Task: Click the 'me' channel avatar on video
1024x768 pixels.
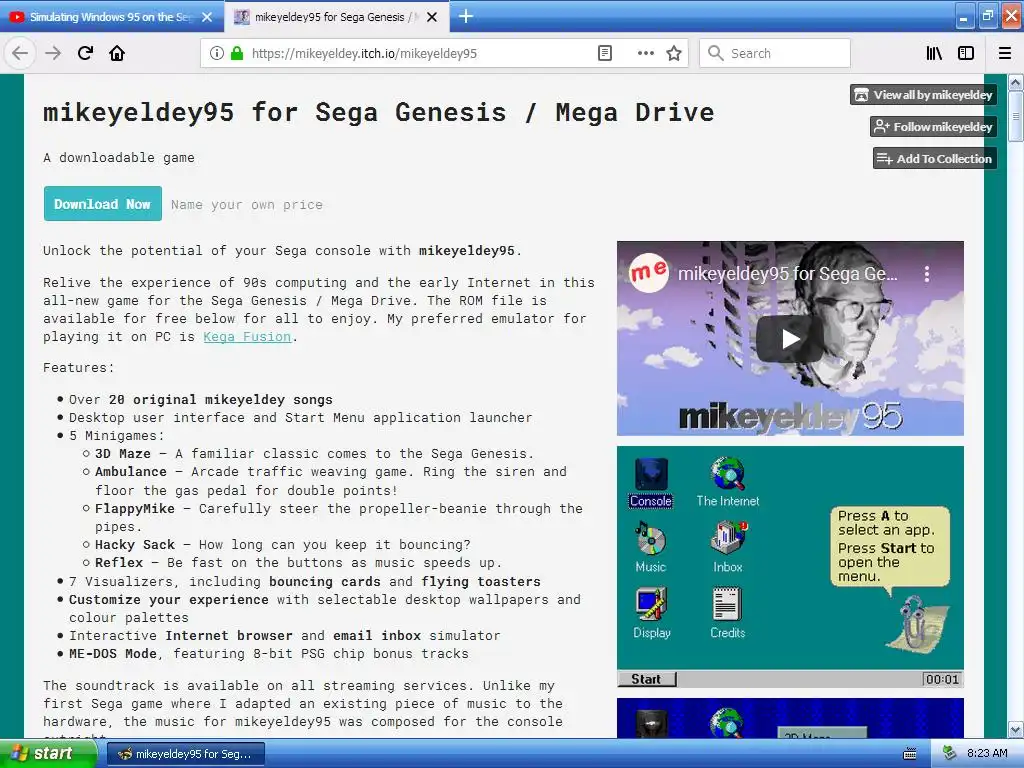Action: pos(648,272)
